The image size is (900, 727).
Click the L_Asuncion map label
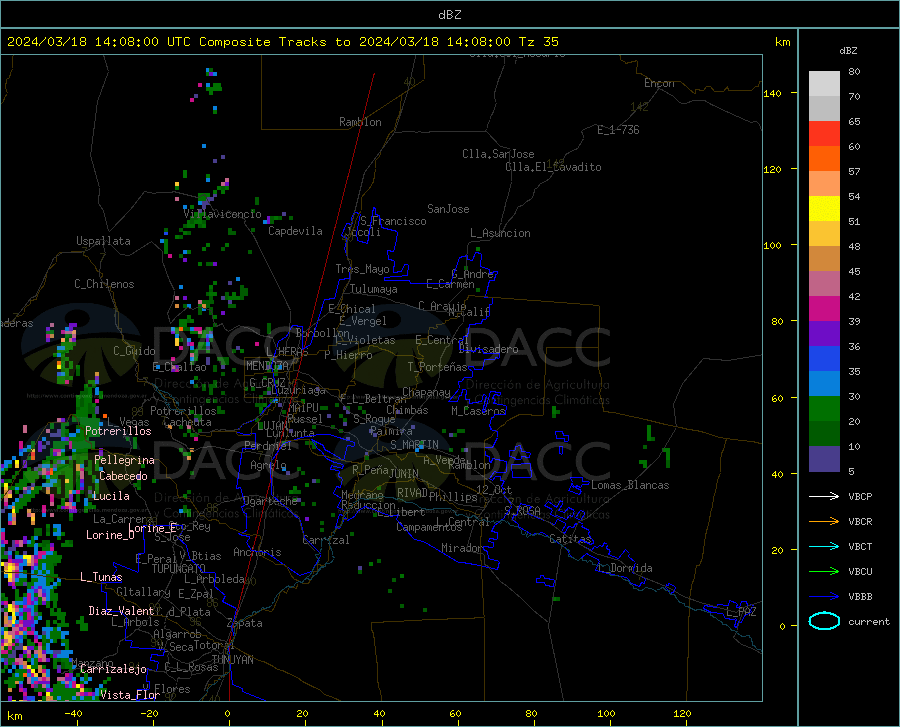(500, 233)
